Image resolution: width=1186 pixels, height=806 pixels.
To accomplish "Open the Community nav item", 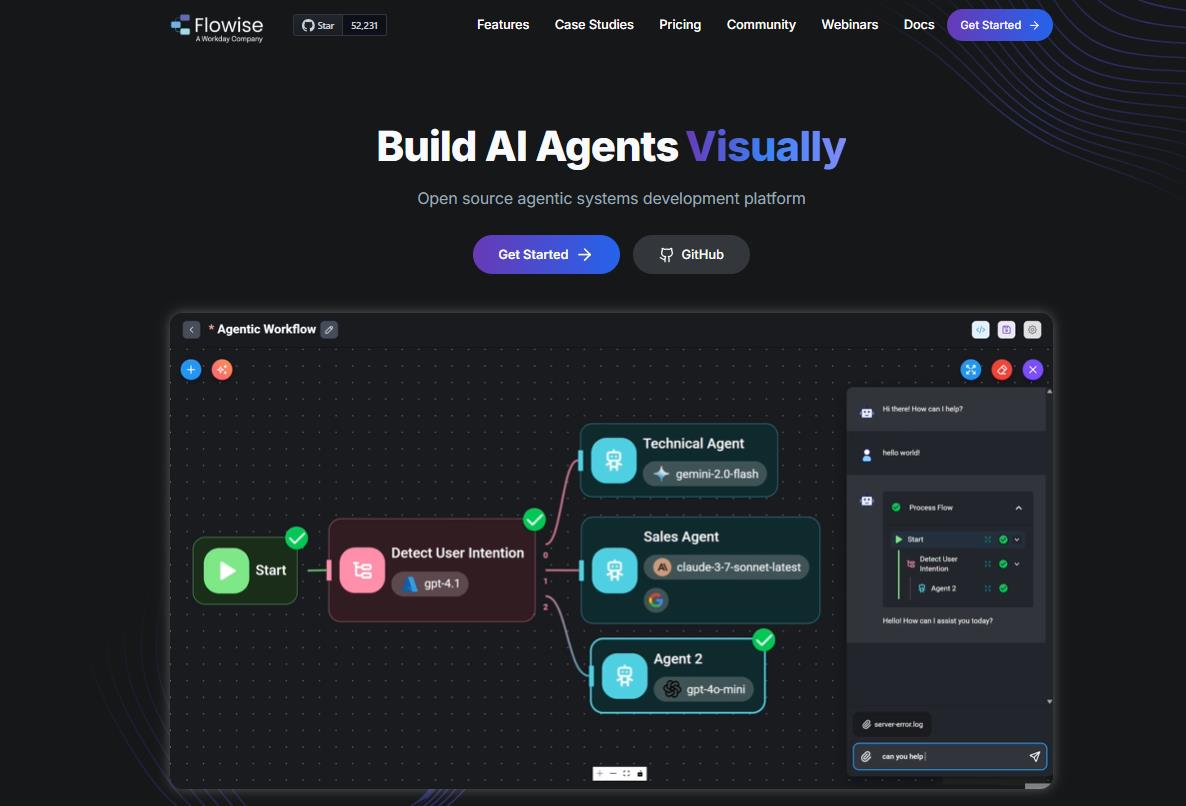I will click(761, 25).
